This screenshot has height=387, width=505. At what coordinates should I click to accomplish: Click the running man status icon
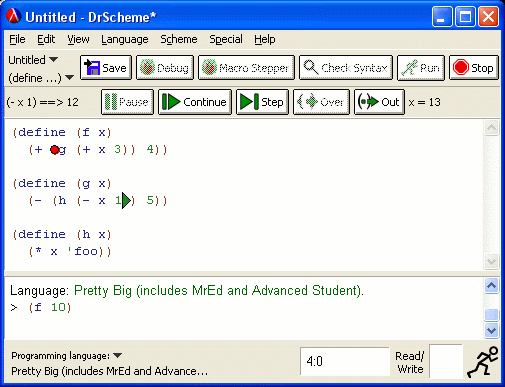pos(482,362)
